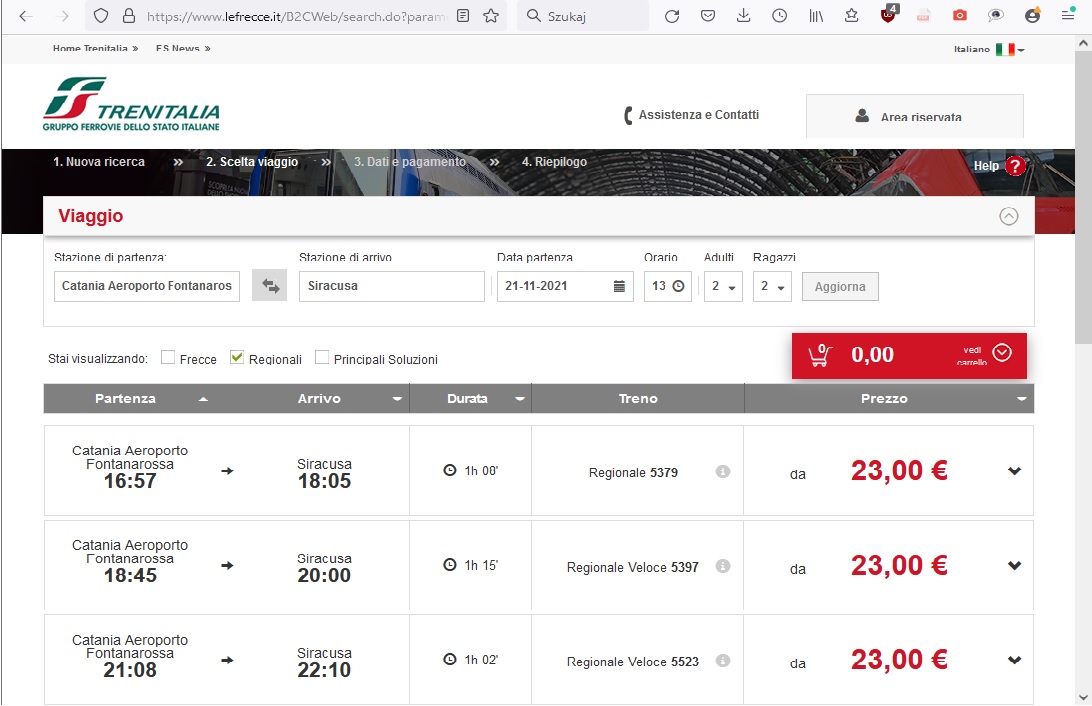This screenshot has height=706, width=1092.
Task: Show info icon for Regionale Veloce 5397
Action: (723, 566)
